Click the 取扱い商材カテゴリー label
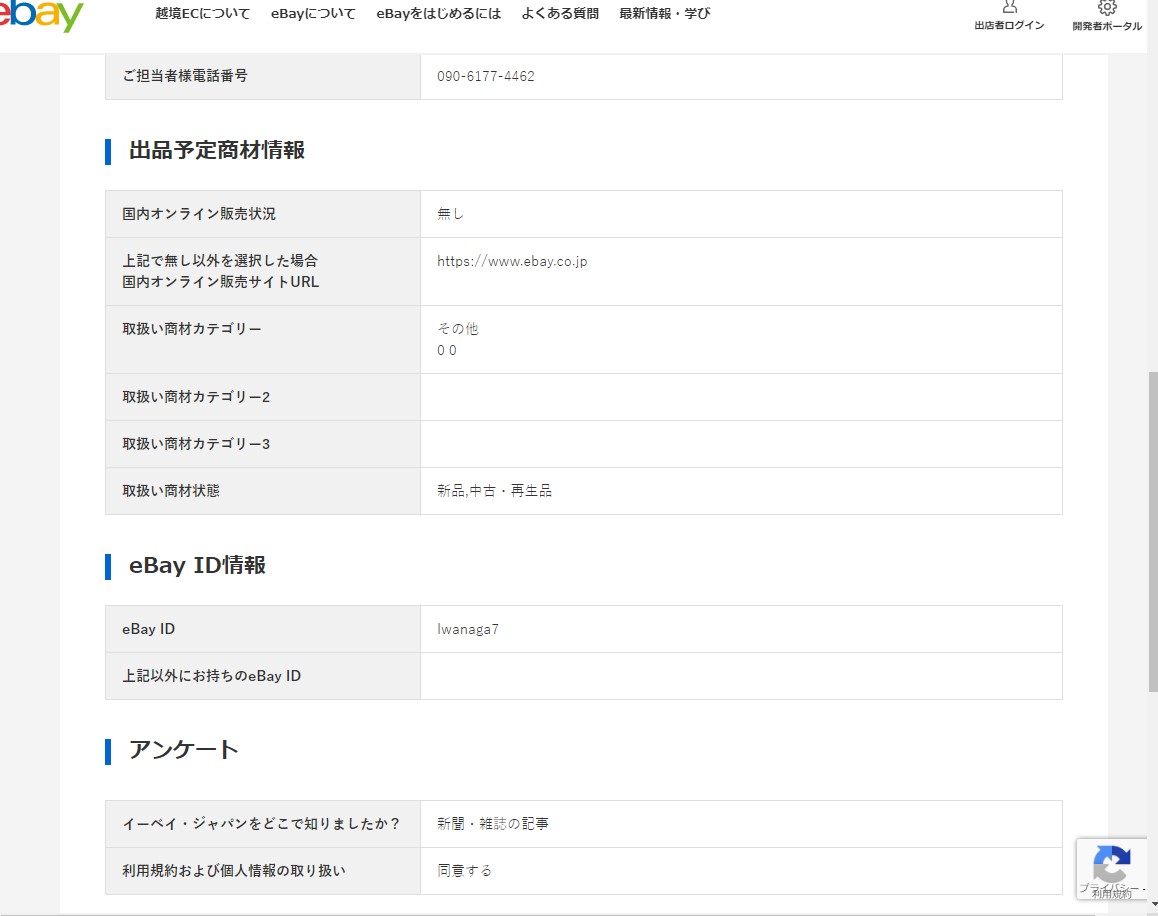Screen dimensions: 1158x916 [191, 329]
